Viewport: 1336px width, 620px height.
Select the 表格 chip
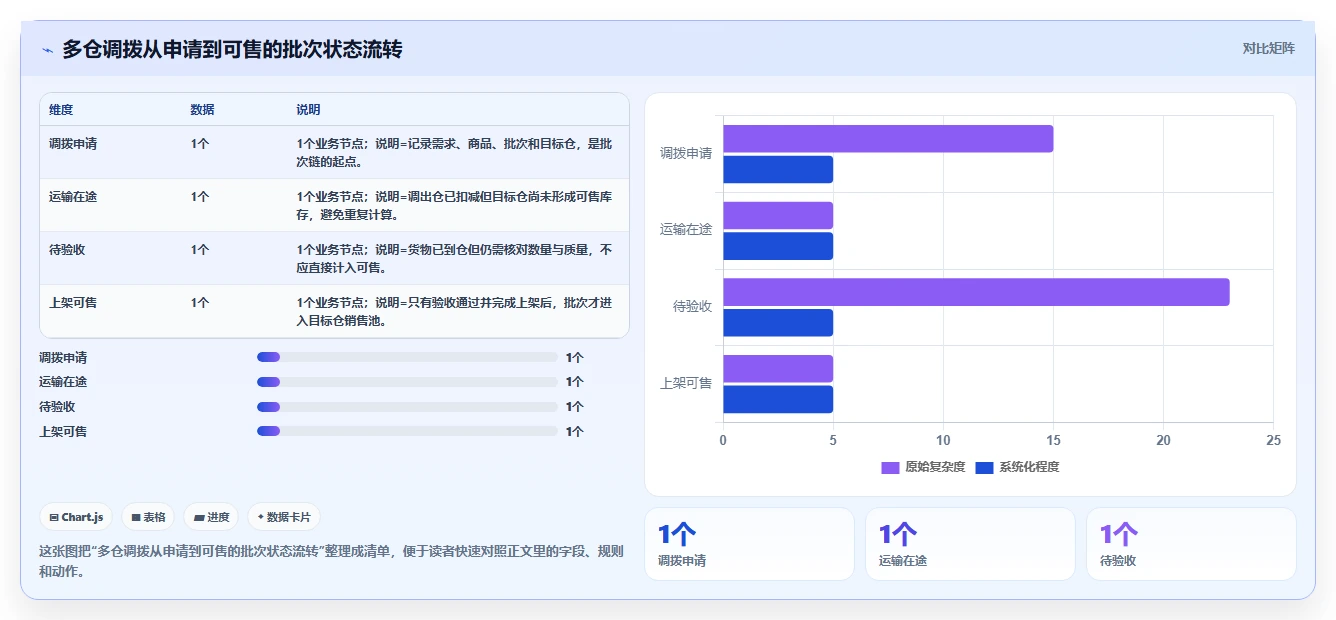pyautogui.click(x=148, y=517)
